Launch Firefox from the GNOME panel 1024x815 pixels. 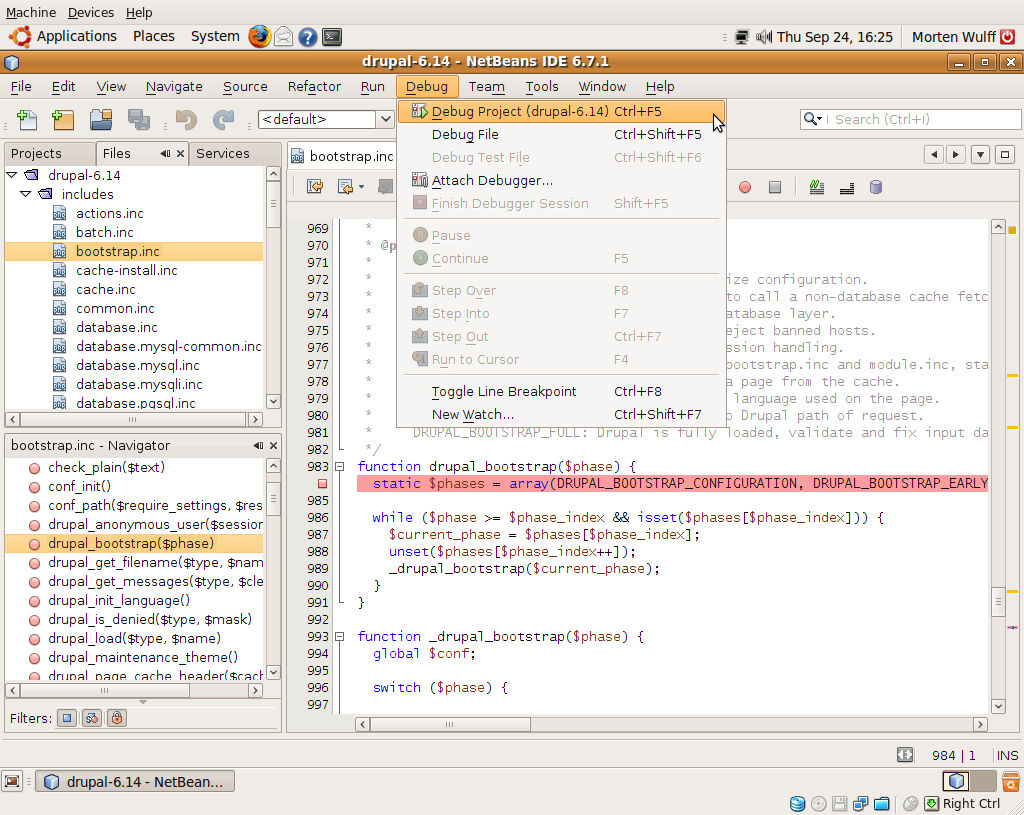(x=259, y=37)
